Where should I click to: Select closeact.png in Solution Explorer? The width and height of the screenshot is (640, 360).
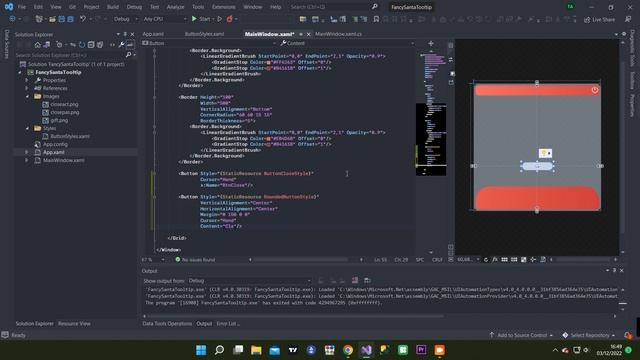pos(64,104)
